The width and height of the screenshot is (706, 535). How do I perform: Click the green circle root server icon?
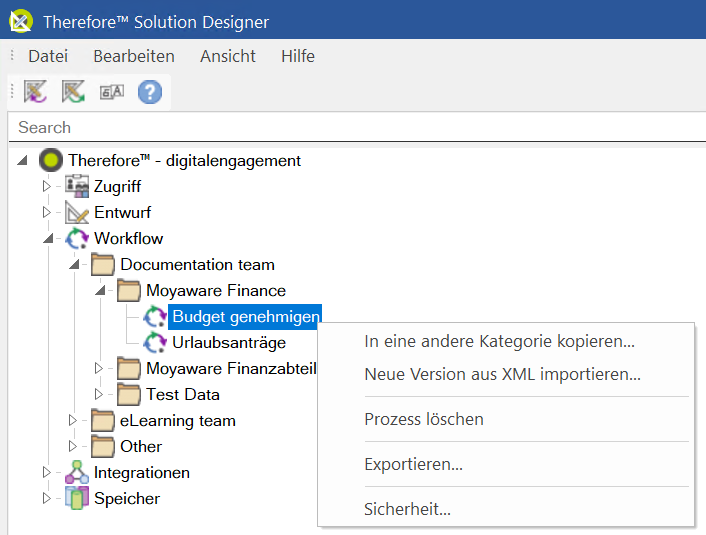point(51,160)
